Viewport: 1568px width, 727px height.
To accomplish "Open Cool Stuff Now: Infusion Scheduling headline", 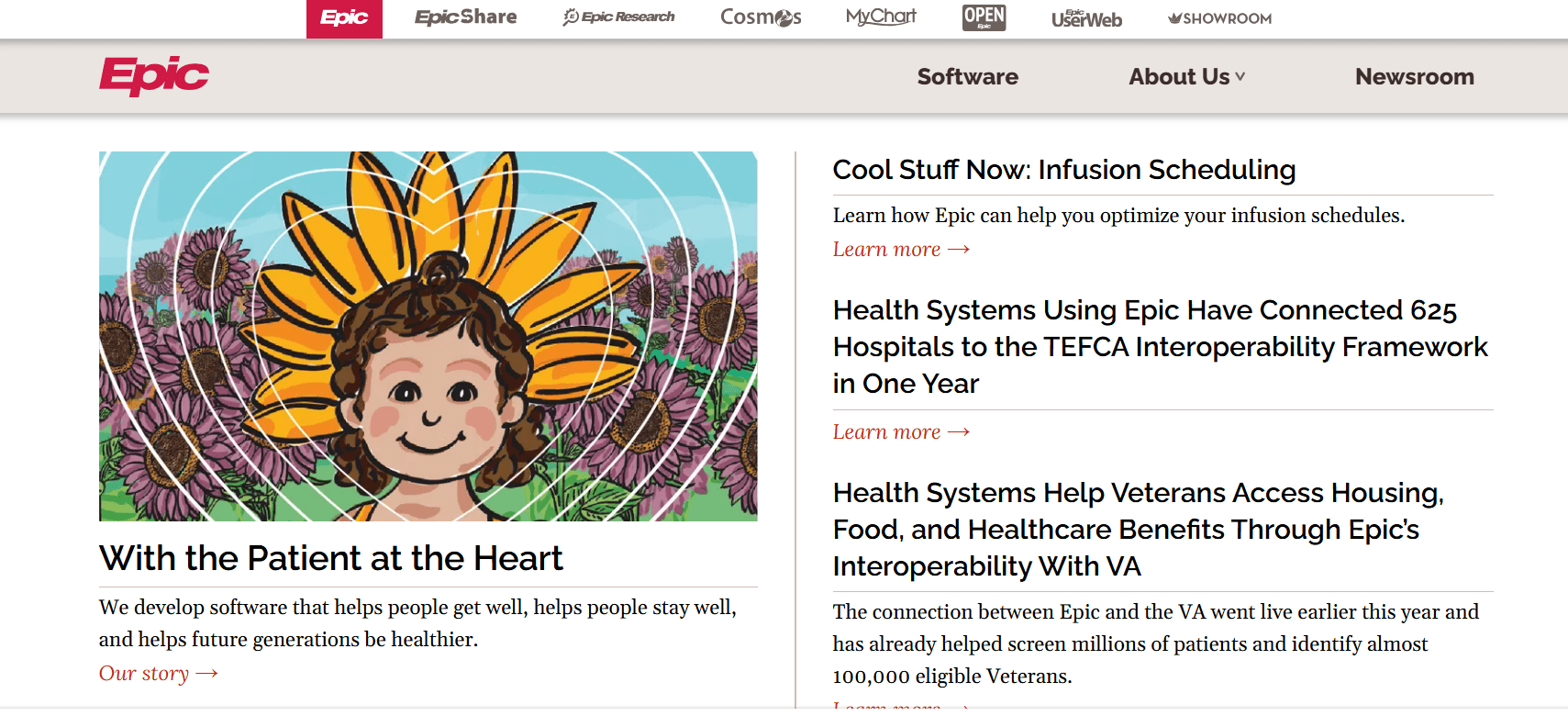I will [x=1063, y=170].
